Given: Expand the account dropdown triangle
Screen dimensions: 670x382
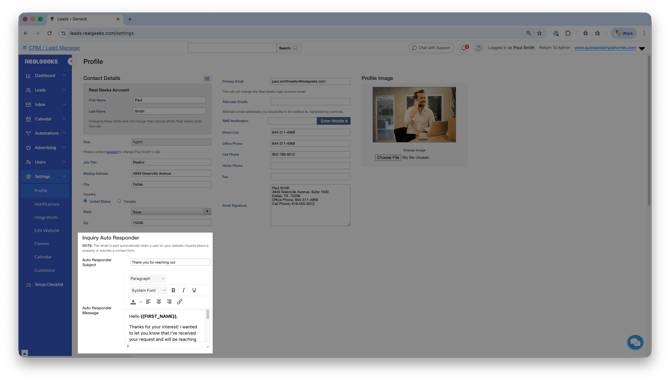Looking at the screenshot, I should (642, 48).
